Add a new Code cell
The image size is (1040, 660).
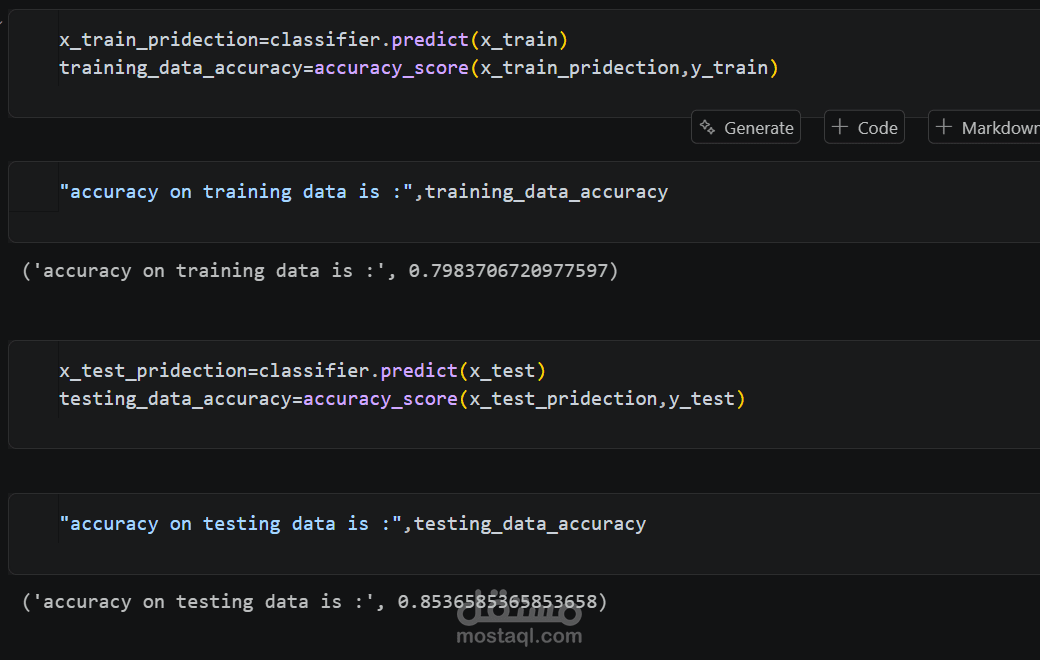pos(865,127)
